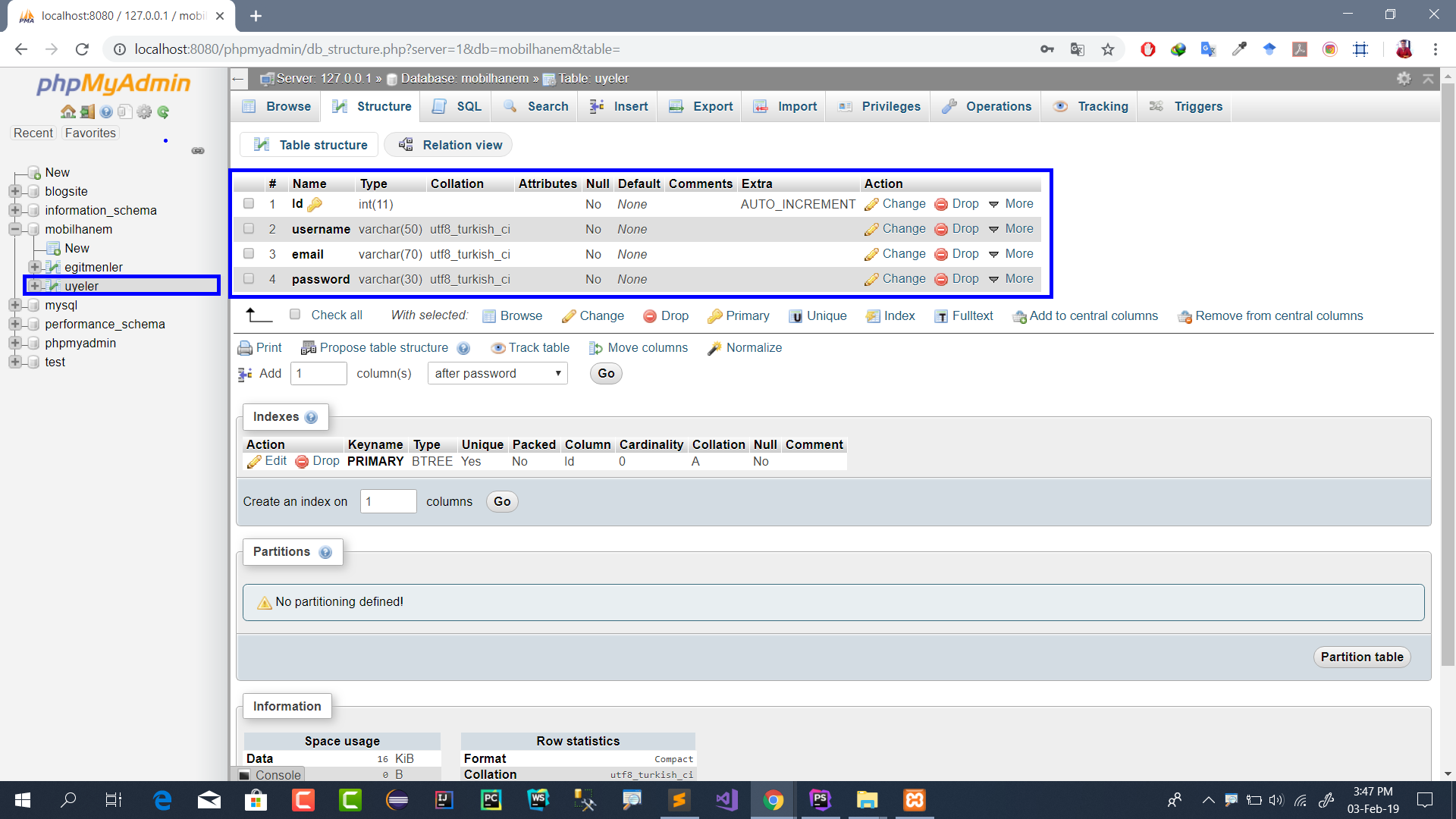Click the Windows Start button
This screenshot has height=819, width=1456.
click(23, 800)
